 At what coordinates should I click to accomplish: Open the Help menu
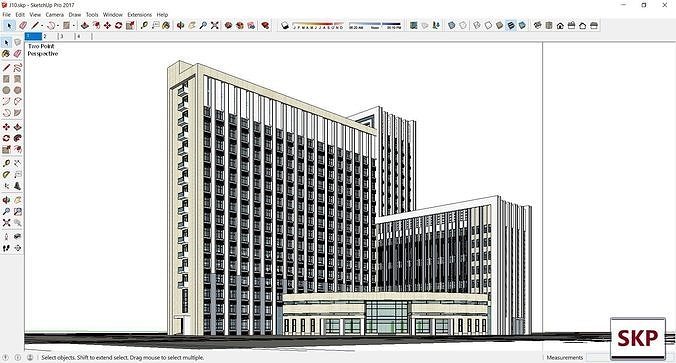[162, 15]
